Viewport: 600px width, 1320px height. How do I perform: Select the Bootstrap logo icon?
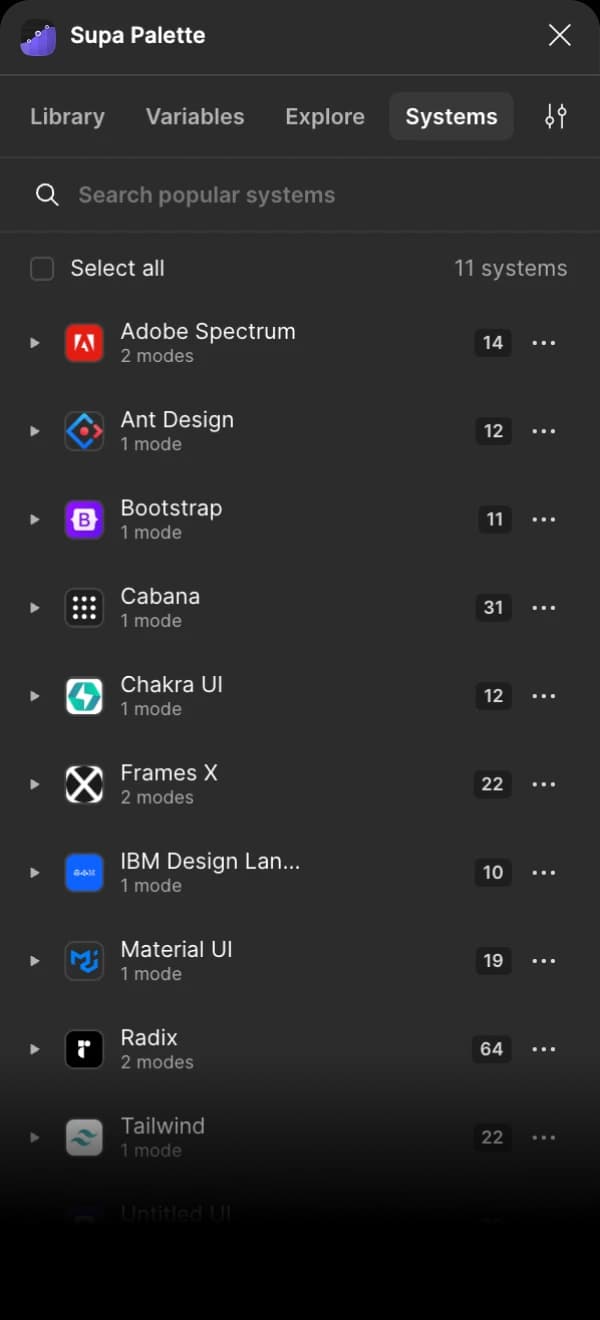[84, 519]
